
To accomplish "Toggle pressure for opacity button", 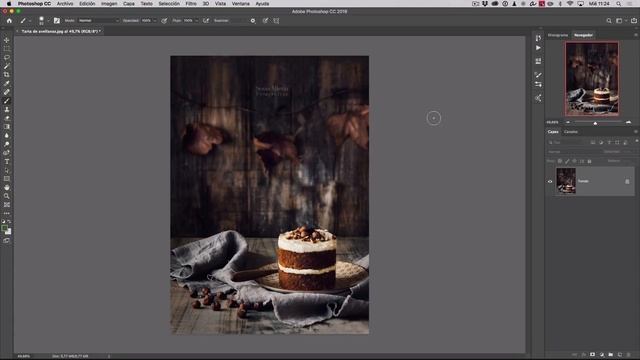I will [x=164, y=20].
